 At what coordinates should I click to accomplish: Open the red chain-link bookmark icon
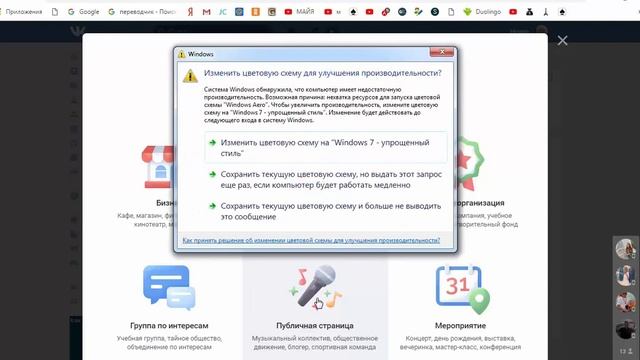(x=386, y=12)
